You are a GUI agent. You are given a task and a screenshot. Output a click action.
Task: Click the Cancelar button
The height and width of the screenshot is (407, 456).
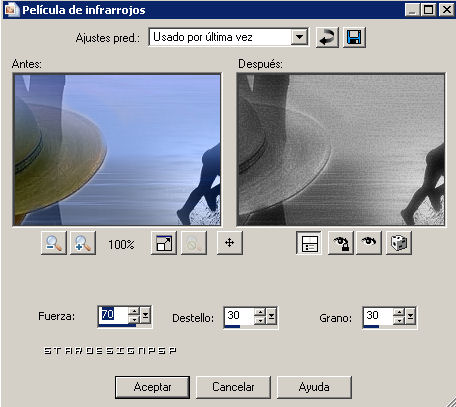[x=233, y=387]
